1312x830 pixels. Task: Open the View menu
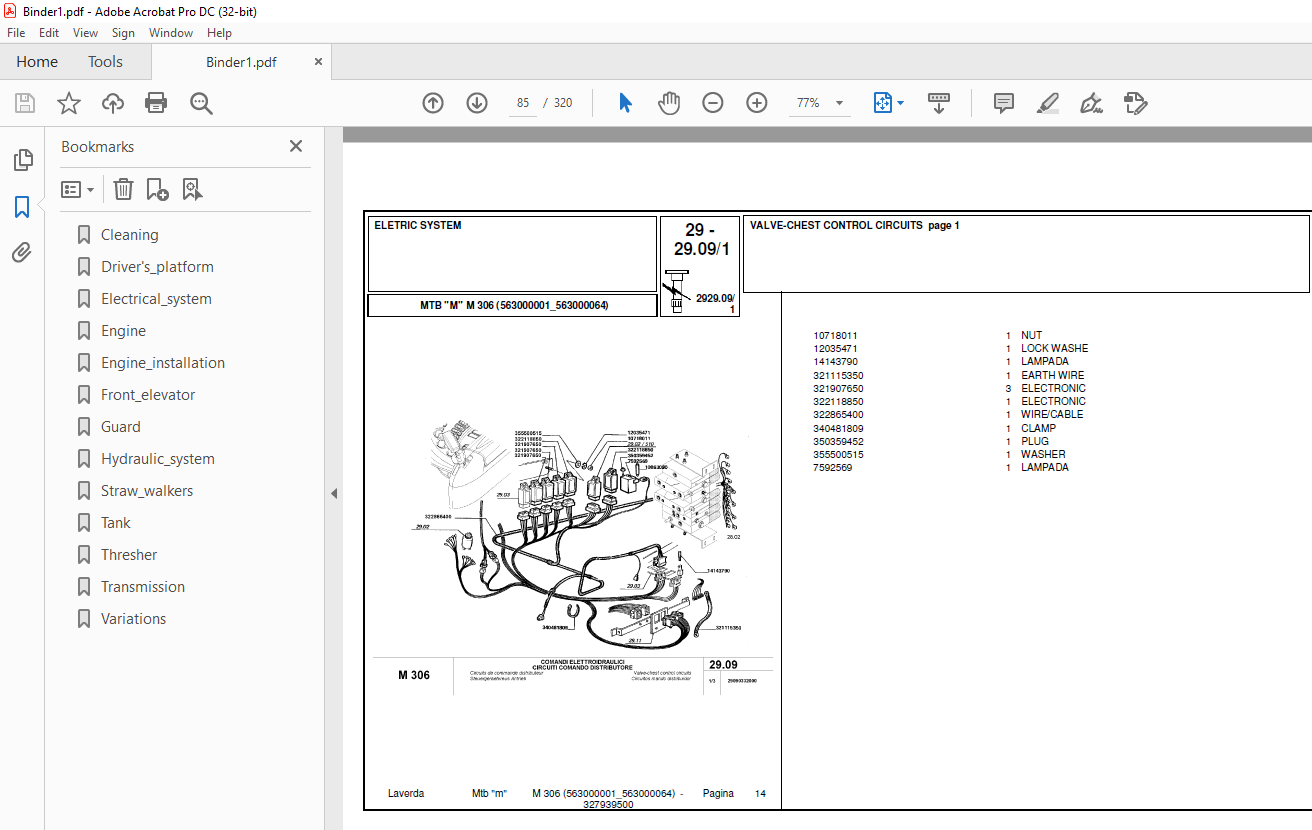(x=85, y=33)
